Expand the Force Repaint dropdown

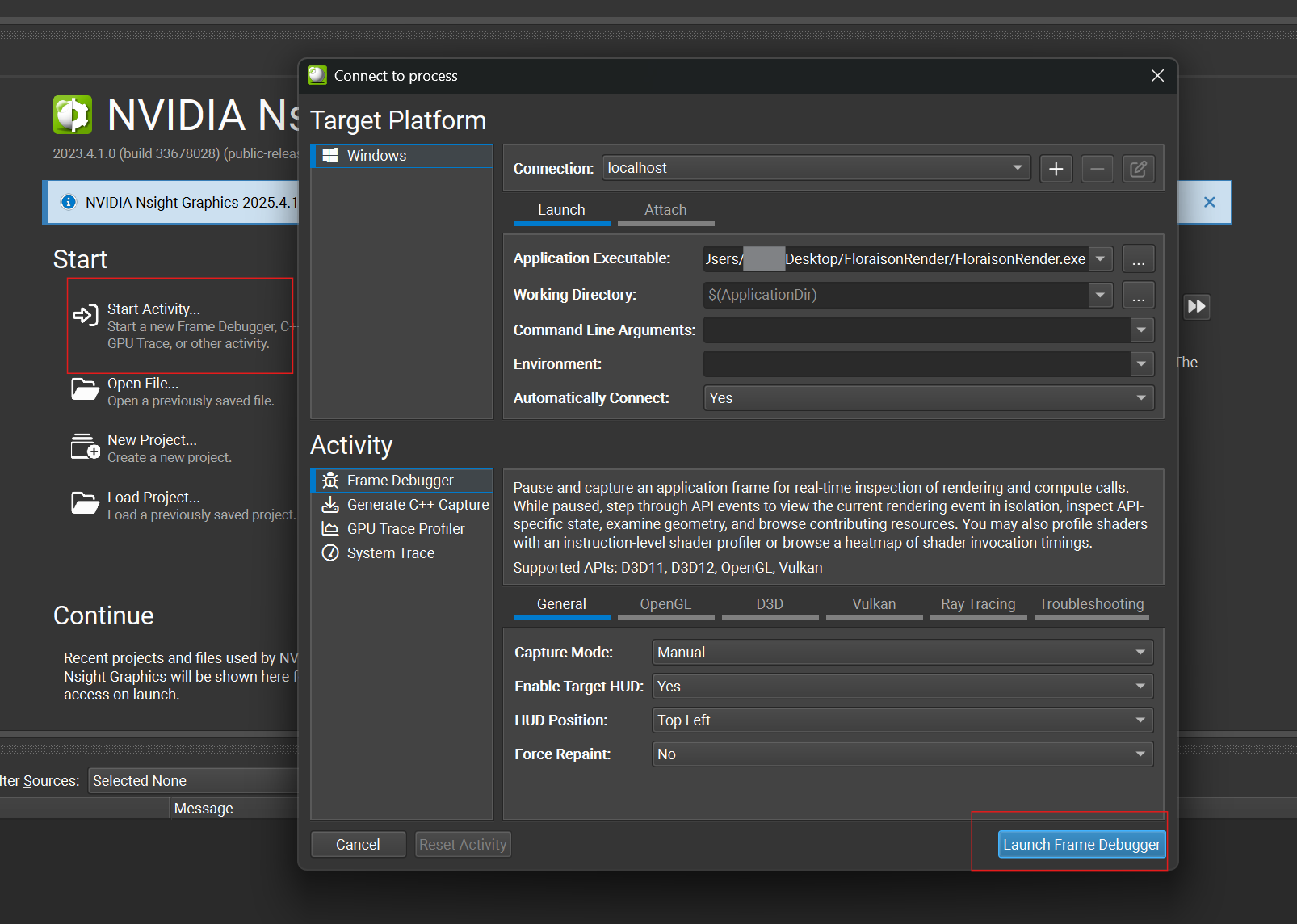(901, 754)
